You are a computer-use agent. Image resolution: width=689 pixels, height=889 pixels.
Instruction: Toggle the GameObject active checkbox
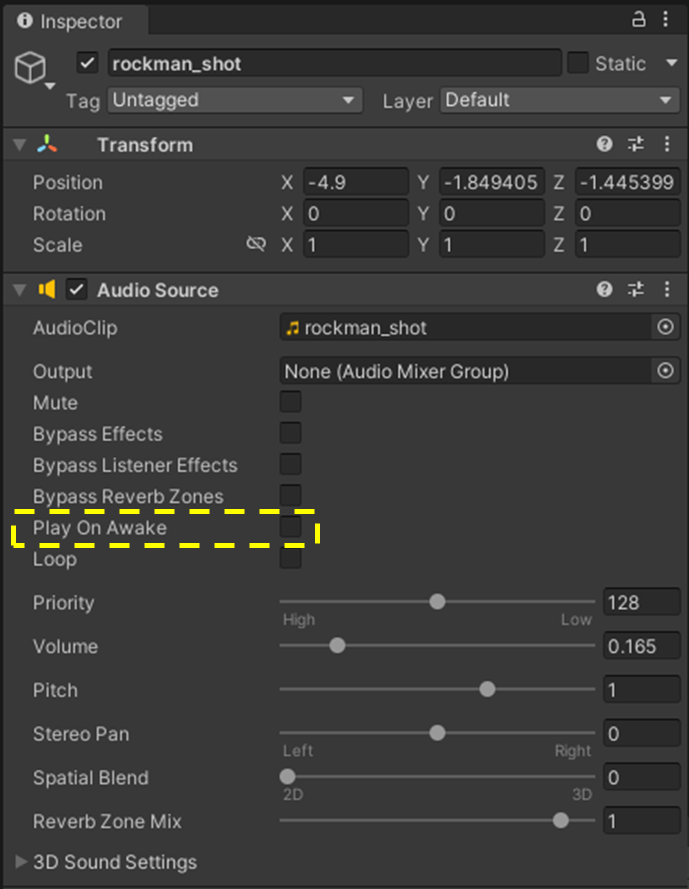87,63
